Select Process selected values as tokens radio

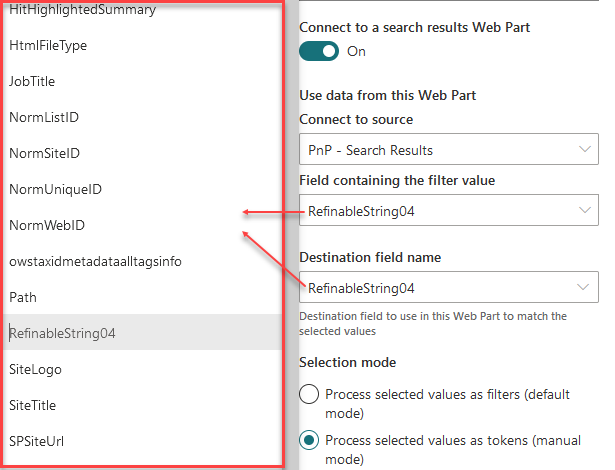[x=310, y=440]
